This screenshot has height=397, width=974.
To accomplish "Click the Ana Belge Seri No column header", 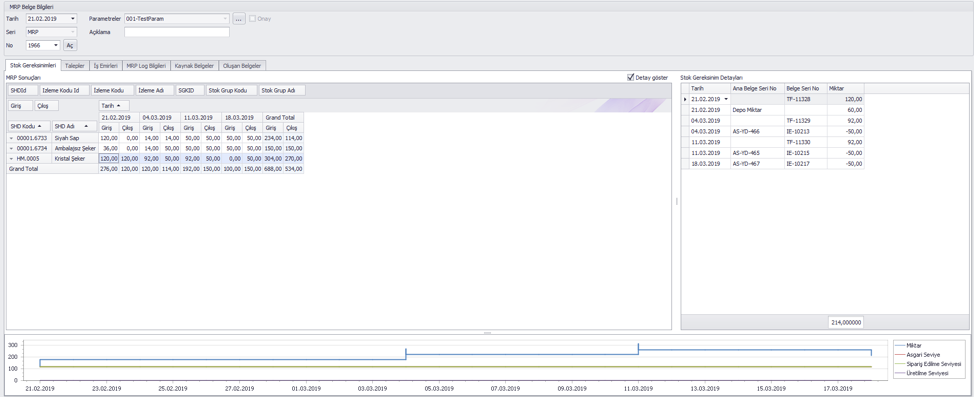I will 757,88.
